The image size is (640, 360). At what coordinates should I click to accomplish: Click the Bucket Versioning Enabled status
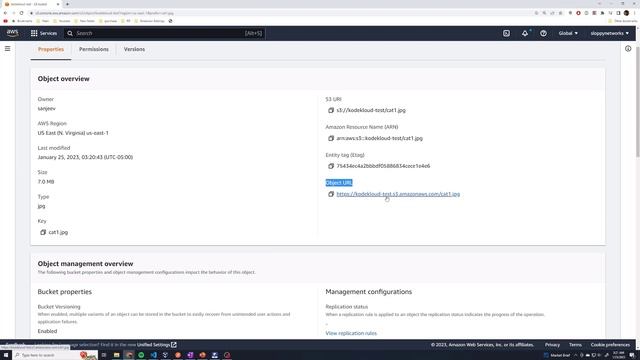pyautogui.click(x=47, y=331)
